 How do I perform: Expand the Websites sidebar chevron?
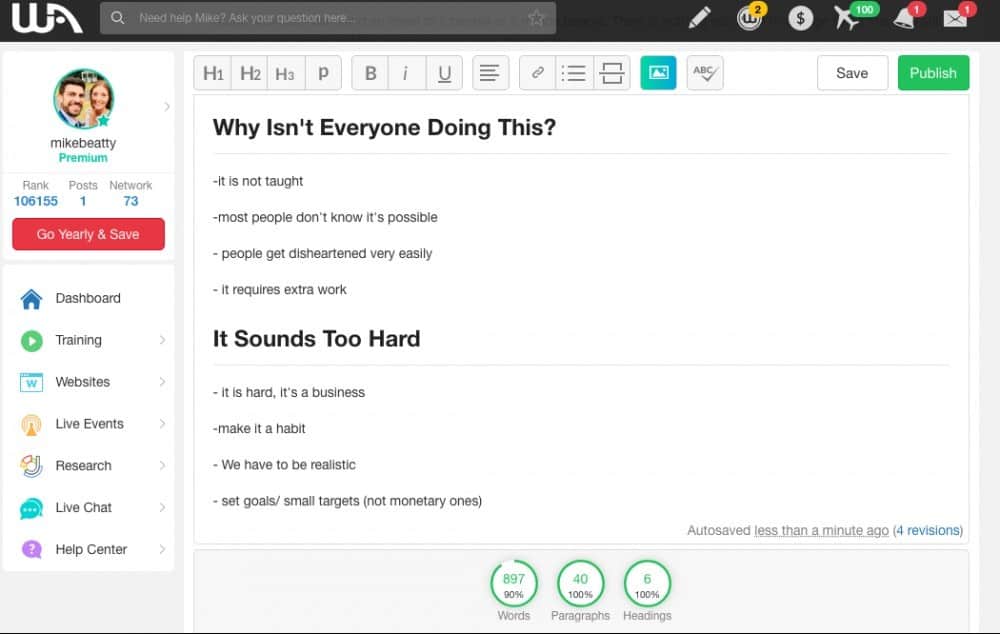(x=162, y=382)
